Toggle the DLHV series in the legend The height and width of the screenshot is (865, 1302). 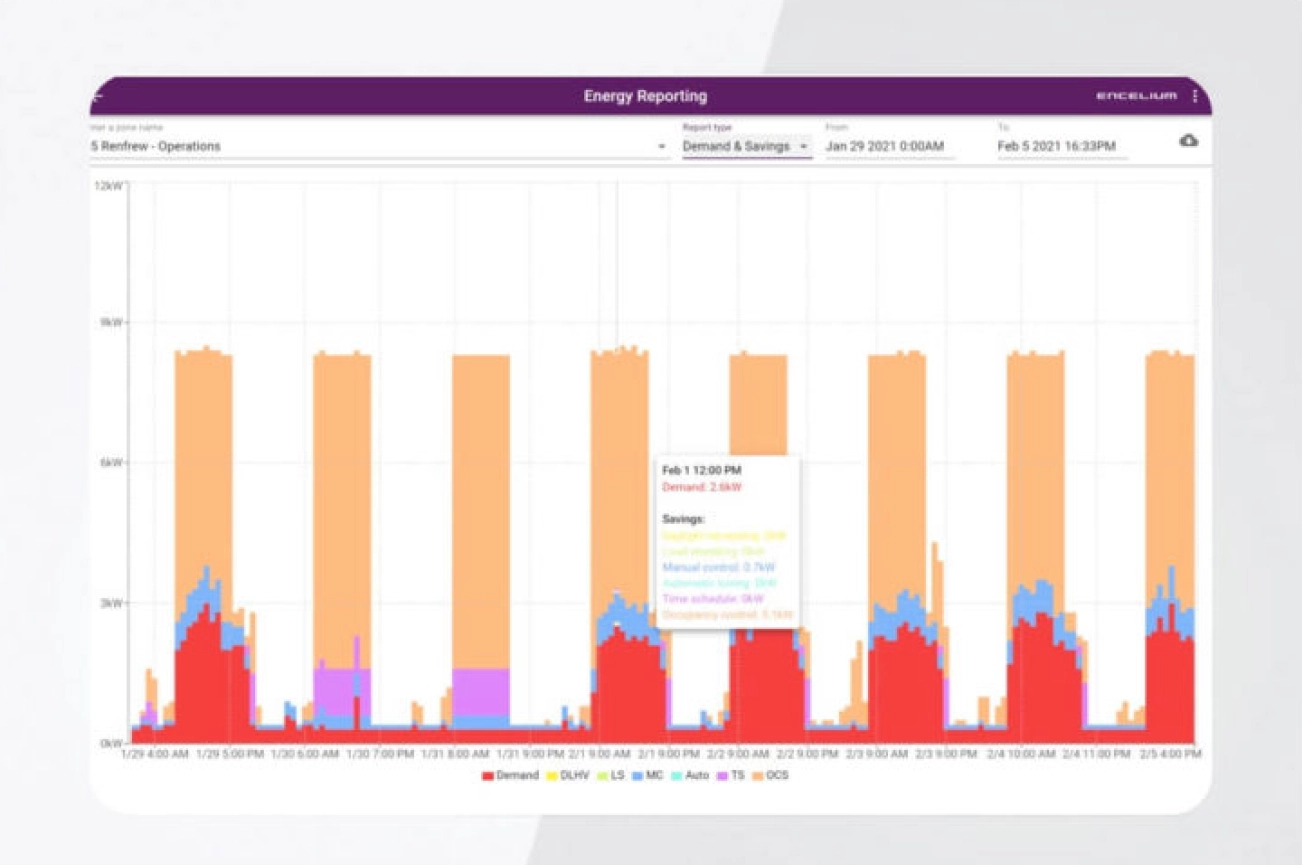[568, 775]
